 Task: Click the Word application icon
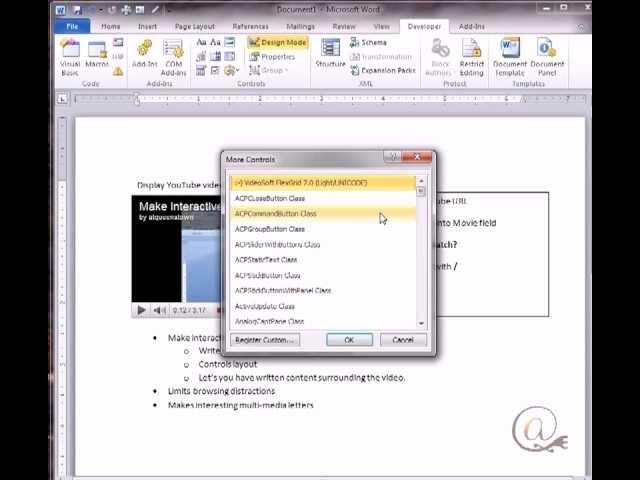pyautogui.click(x=61, y=10)
